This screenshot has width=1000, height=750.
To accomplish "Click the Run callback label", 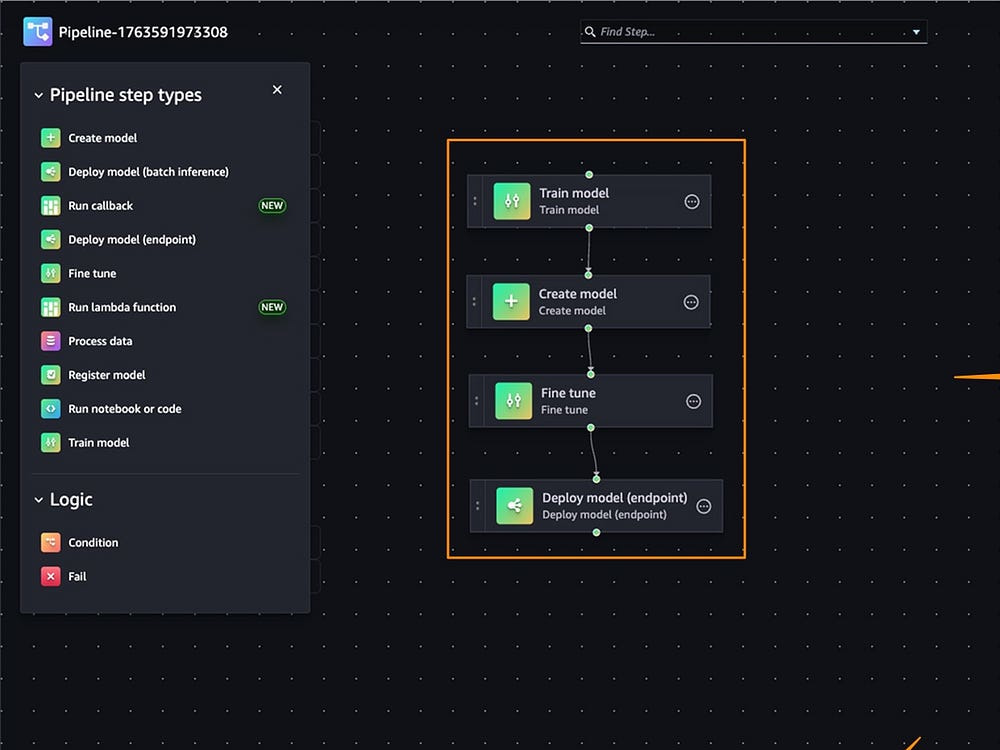I will pyautogui.click(x=101, y=205).
